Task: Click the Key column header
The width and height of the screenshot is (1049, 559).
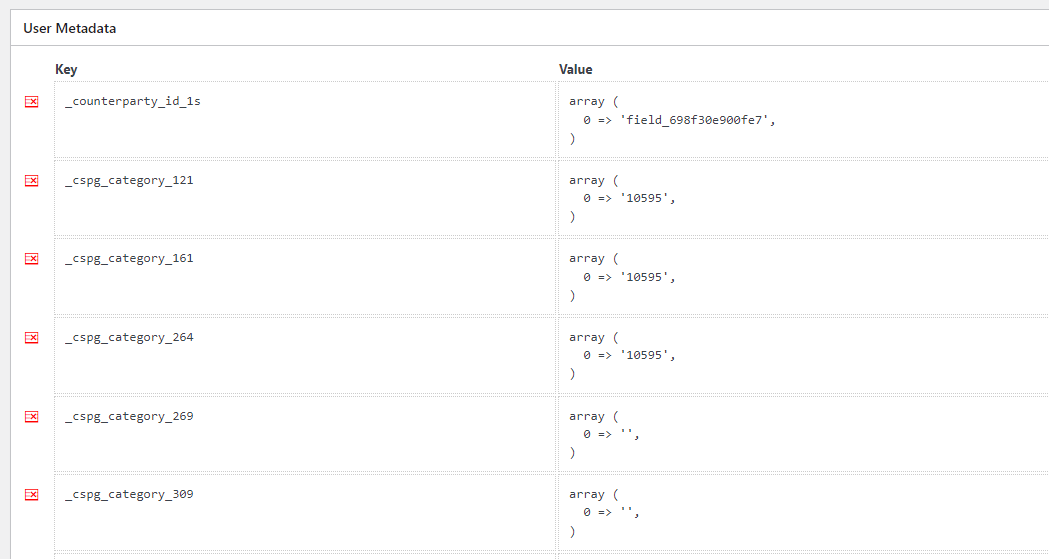Action: point(66,70)
